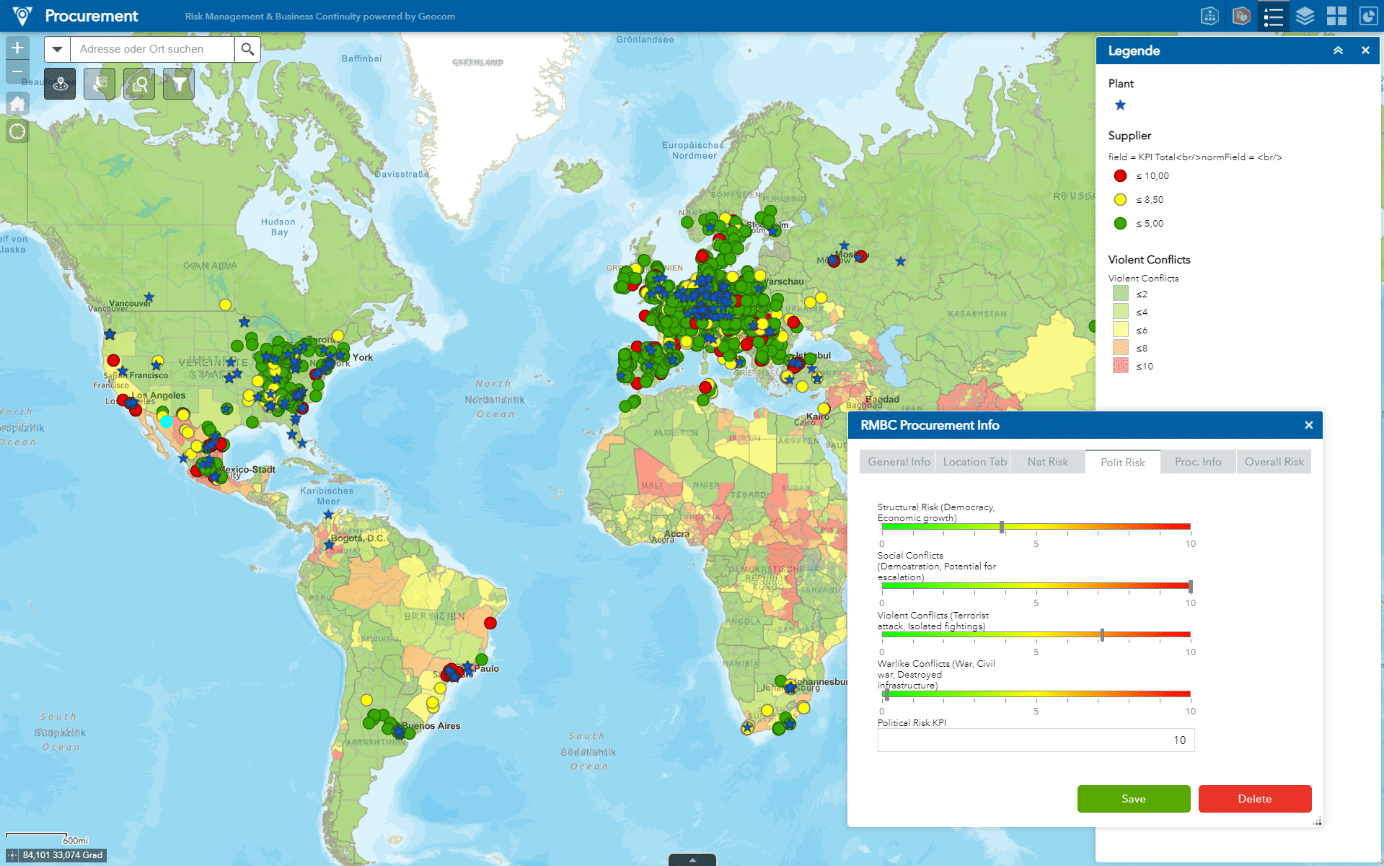
Task: Adjust the Violent Conflicts slider handle
Action: [x=1101, y=634]
